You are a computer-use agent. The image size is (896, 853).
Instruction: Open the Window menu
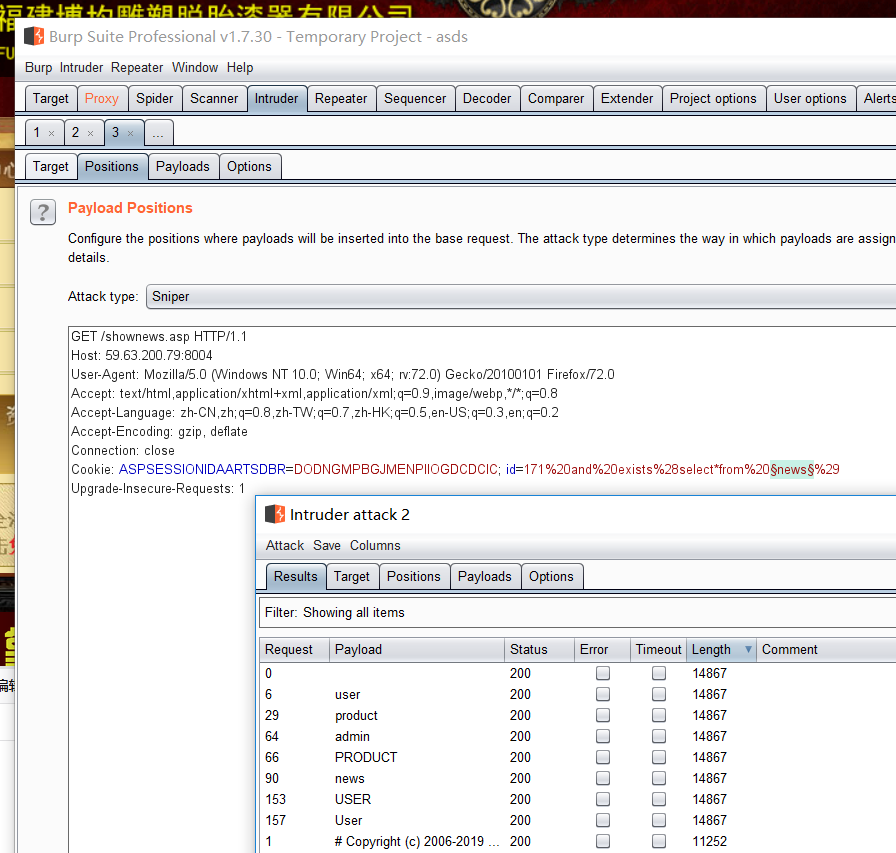[x=195, y=67]
